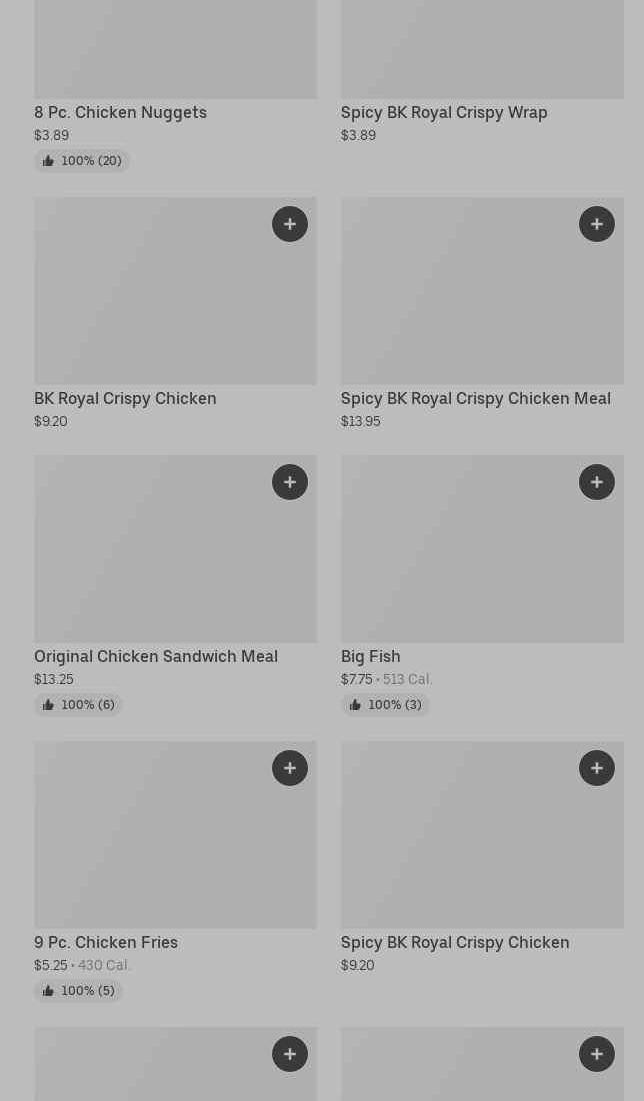644x1101 pixels.
Task: Click plus button on Big Fish
Action: tap(597, 482)
